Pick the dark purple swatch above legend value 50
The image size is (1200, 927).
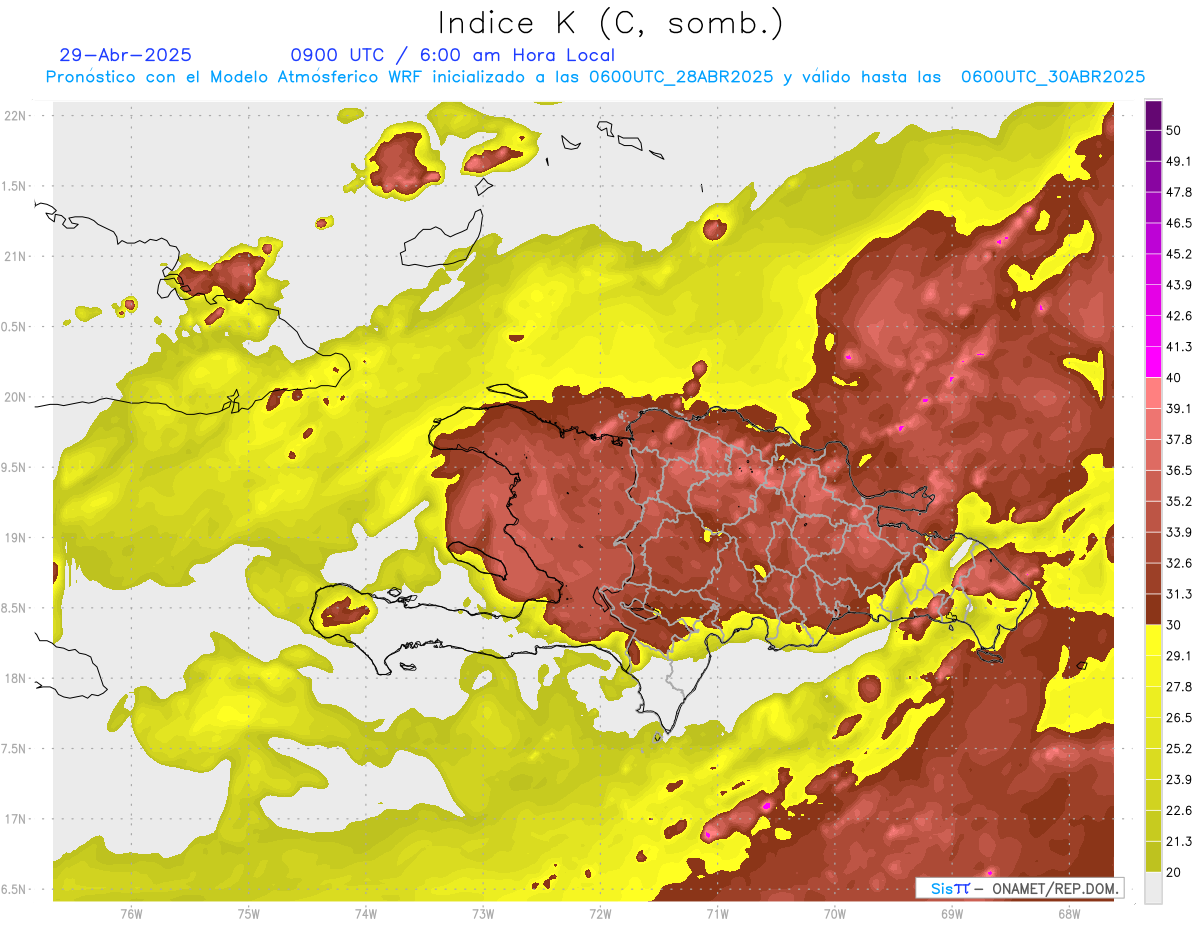click(1153, 116)
